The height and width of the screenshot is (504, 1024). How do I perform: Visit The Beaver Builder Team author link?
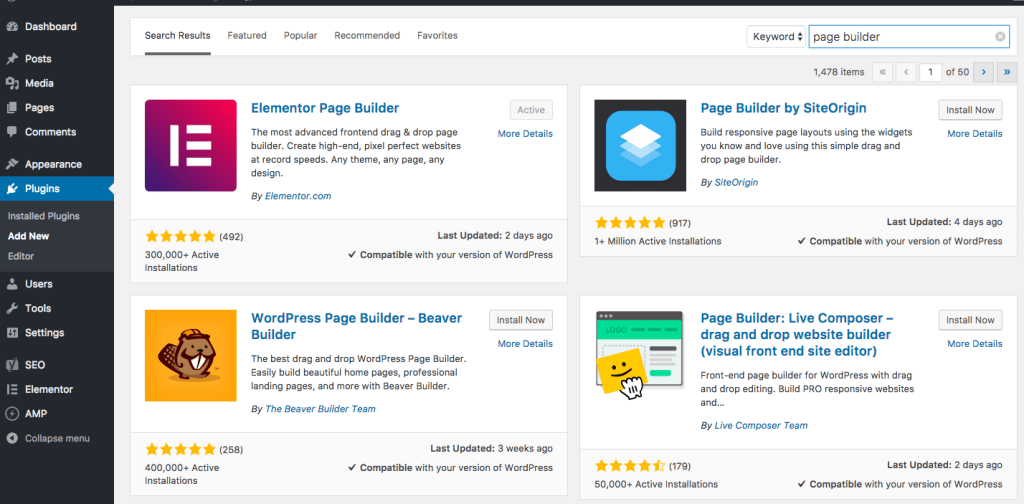(320, 409)
